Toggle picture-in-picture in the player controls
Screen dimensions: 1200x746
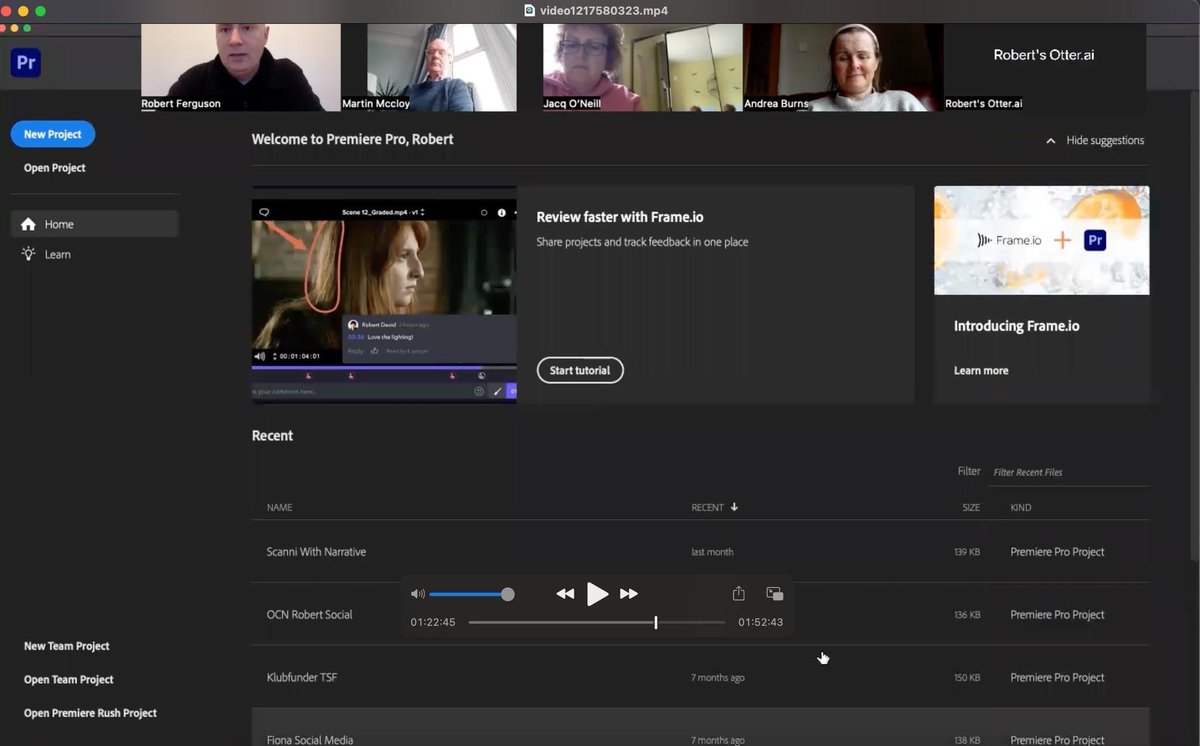pos(774,593)
